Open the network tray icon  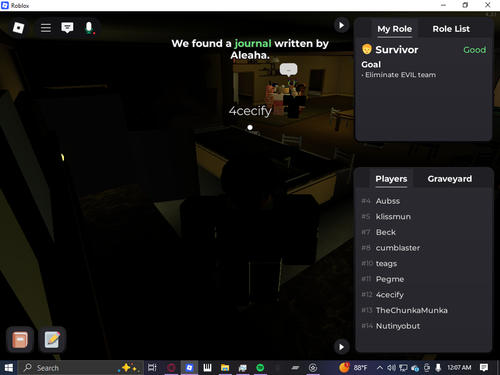click(x=403, y=368)
